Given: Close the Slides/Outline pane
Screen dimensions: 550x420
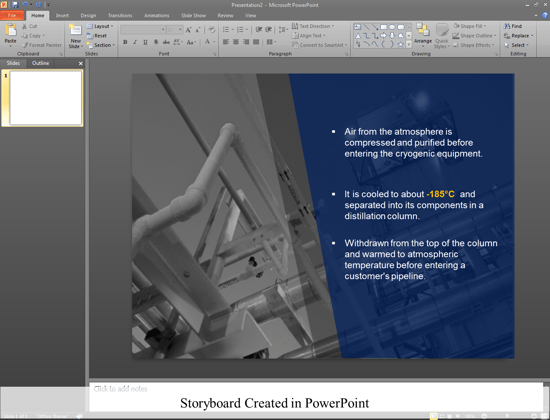Looking at the screenshot, I should (81, 64).
